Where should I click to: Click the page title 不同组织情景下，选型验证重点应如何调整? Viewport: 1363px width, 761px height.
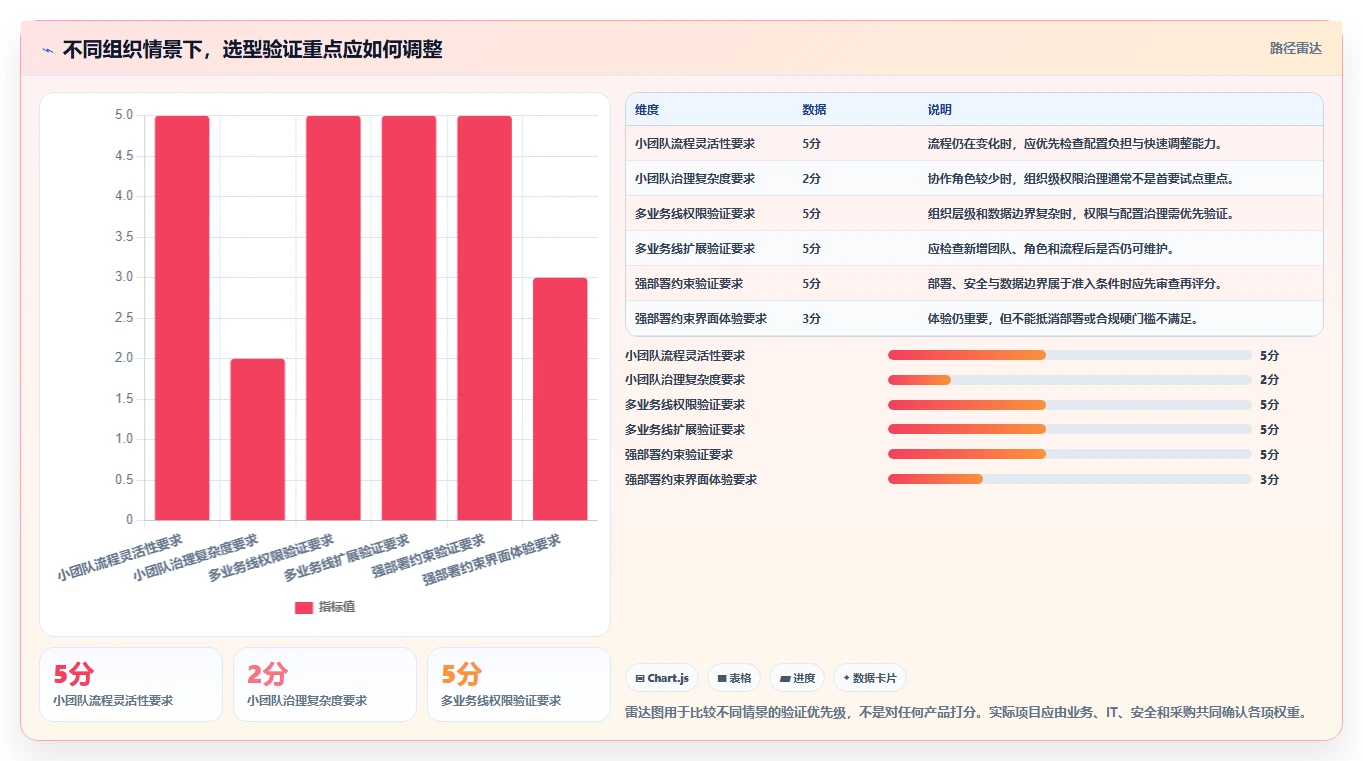click(x=252, y=50)
